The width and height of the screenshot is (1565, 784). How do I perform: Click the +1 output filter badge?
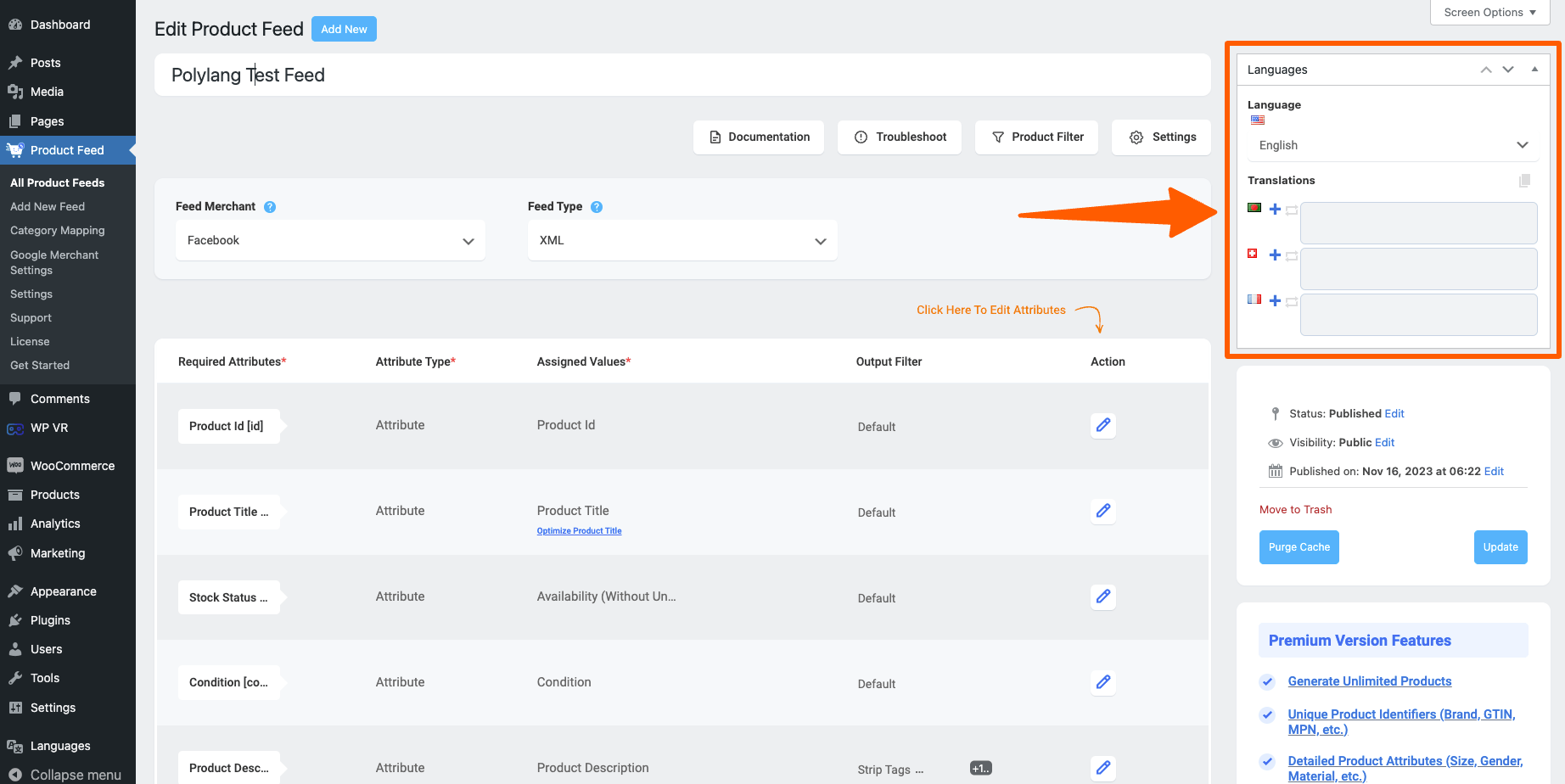[980, 768]
